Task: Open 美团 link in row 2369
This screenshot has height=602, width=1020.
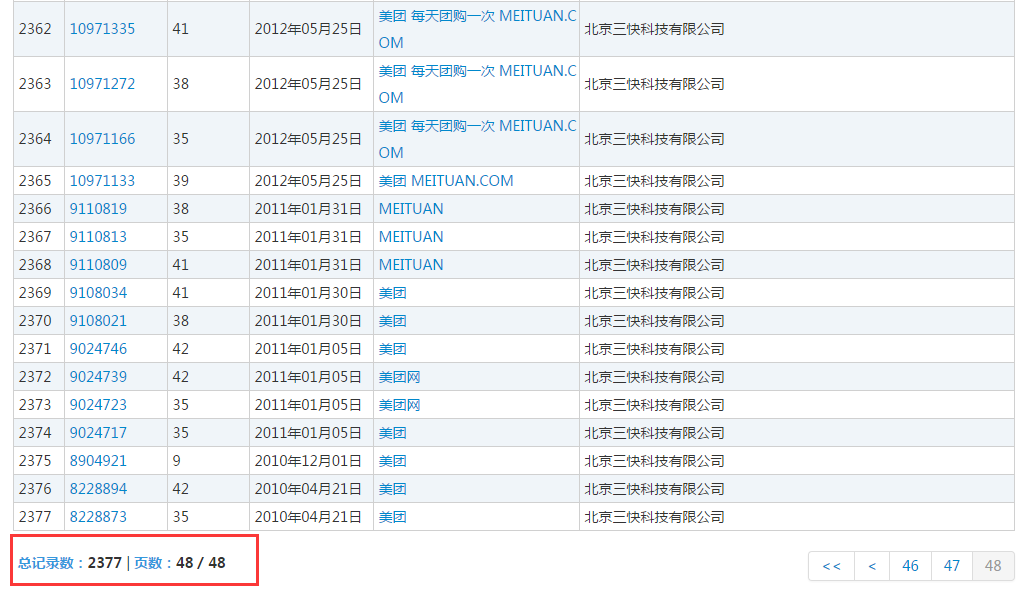Action: 392,293
